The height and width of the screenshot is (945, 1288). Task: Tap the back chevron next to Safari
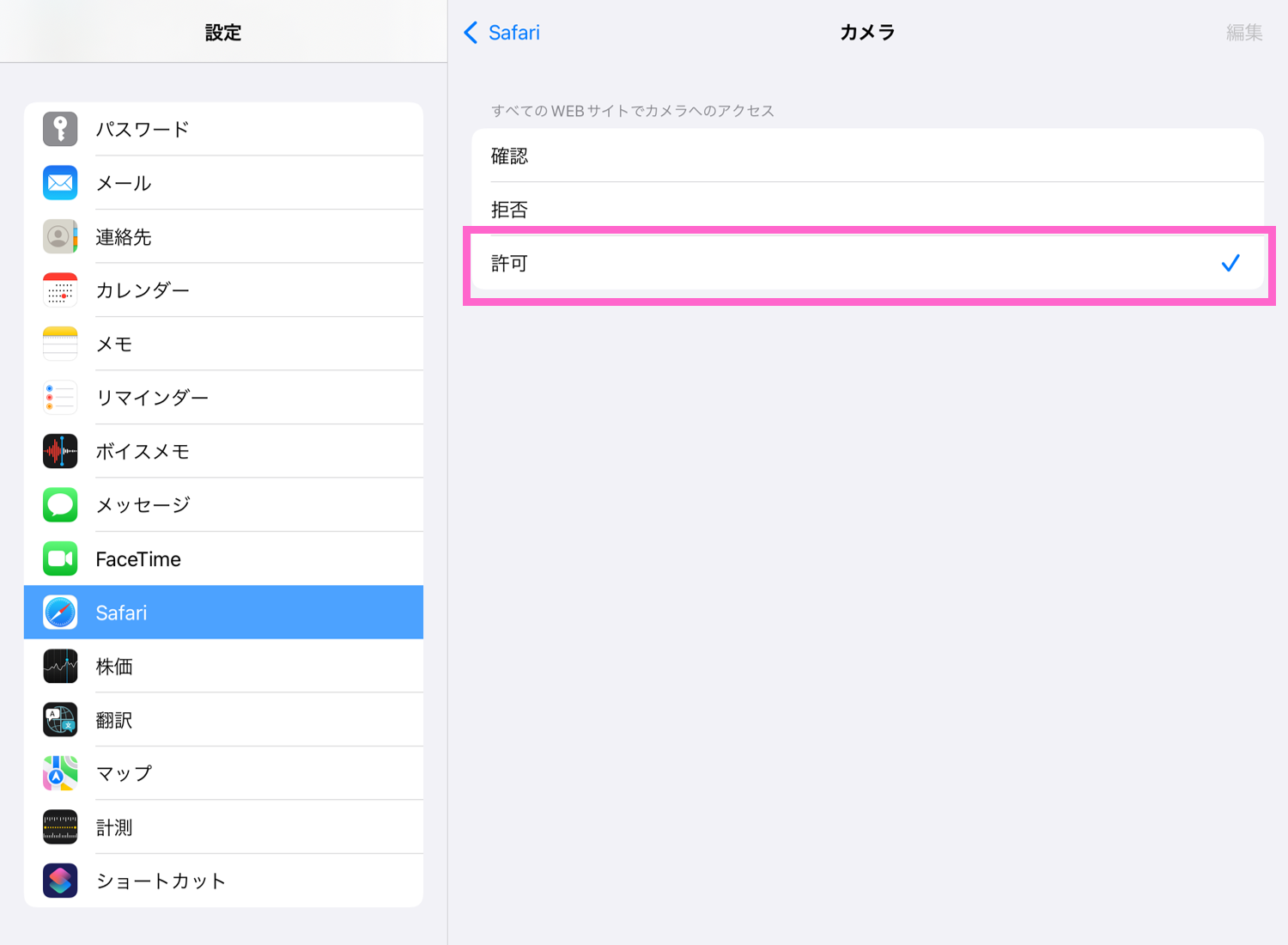(471, 32)
